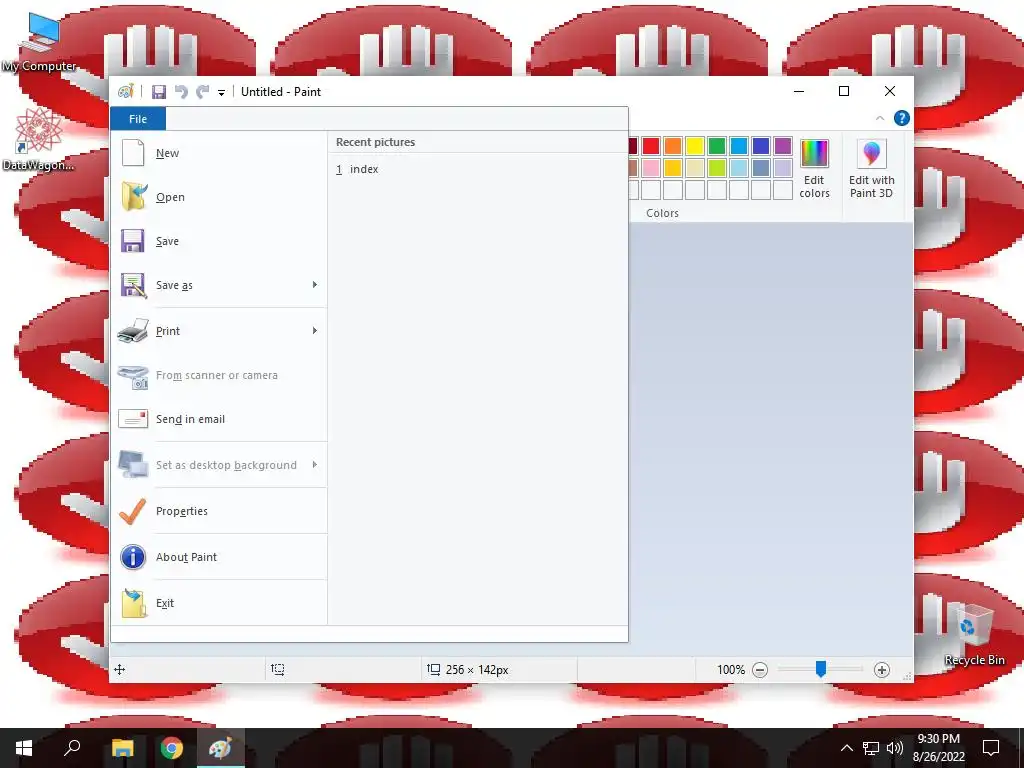The image size is (1024, 768).
Task: Click the Undo arrow in the title bar
Action: point(181,92)
